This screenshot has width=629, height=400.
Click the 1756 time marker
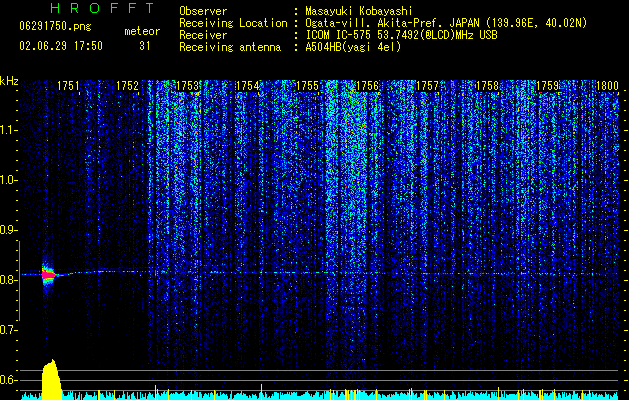tap(367, 86)
